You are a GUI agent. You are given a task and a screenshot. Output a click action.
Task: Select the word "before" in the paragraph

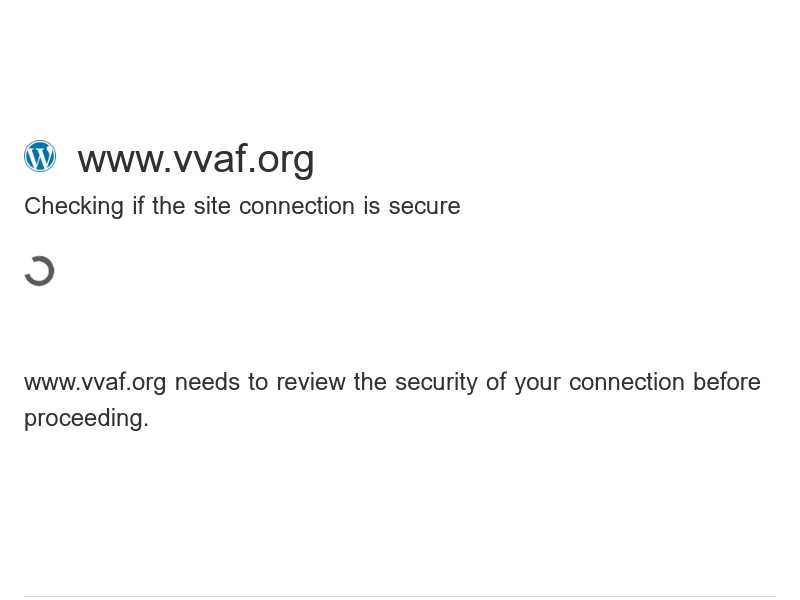tap(727, 382)
